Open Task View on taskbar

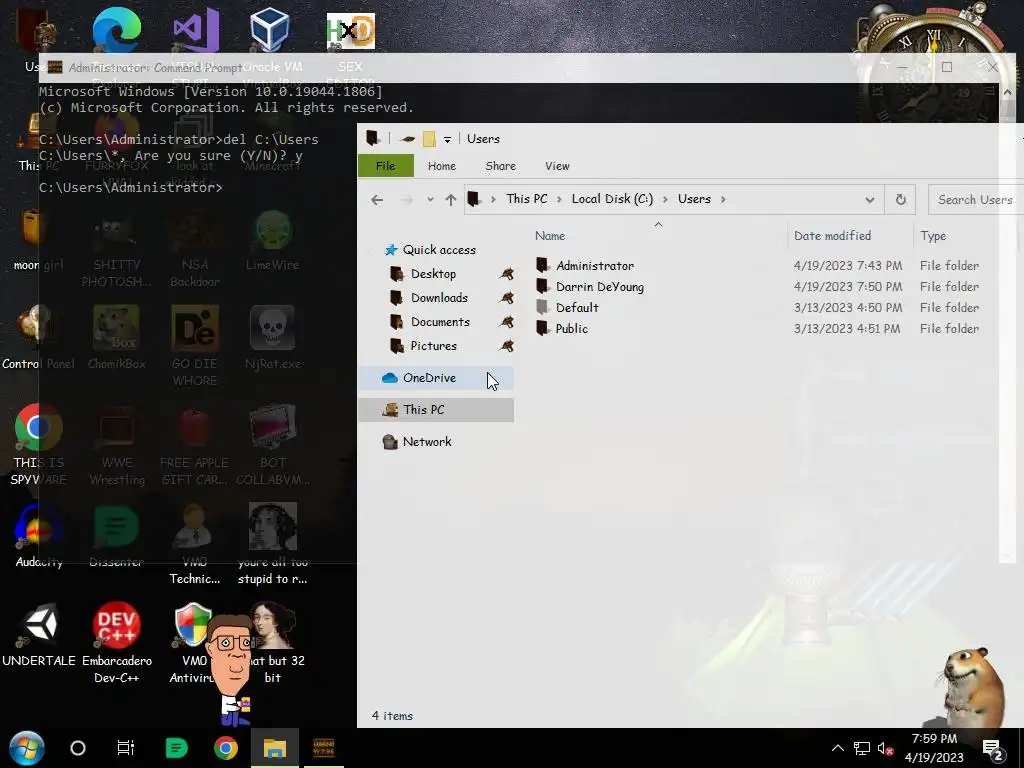tap(125, 748)
